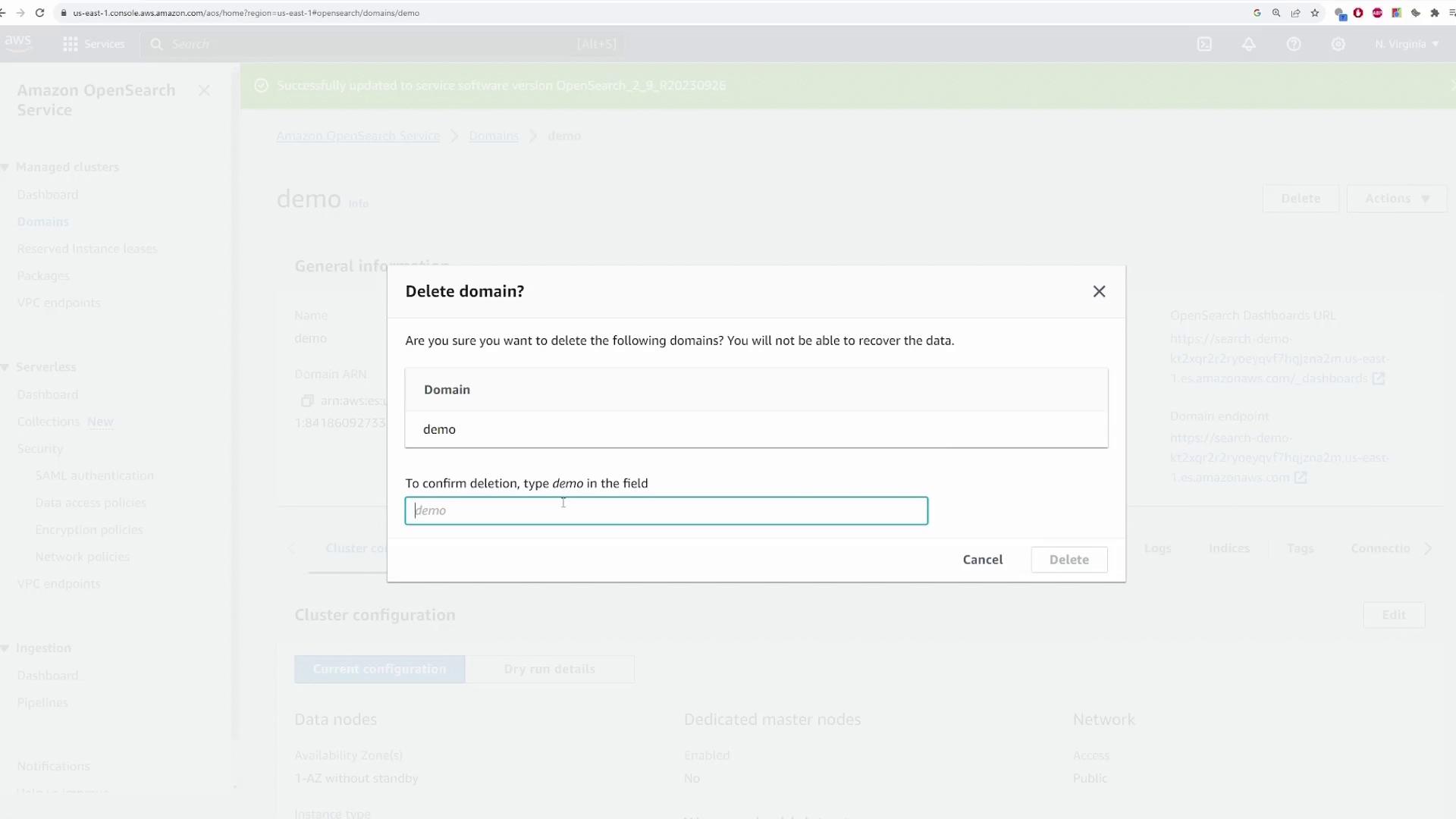Reload the page in browser
The image size is (1456, 819).
(x=40, y=13)
